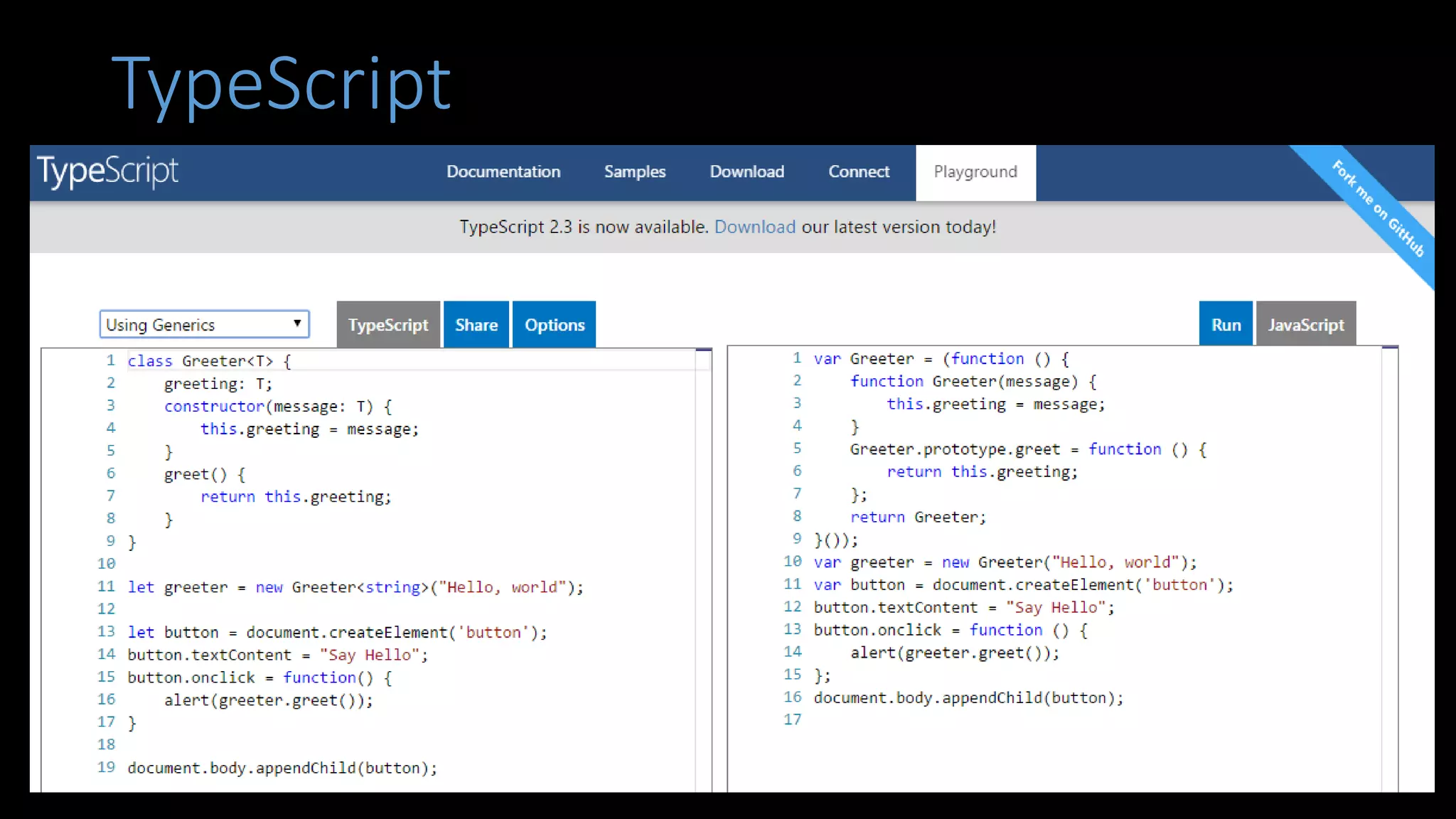Click the Share button
The image size is (1456, 819).
[x=476, y=325]
